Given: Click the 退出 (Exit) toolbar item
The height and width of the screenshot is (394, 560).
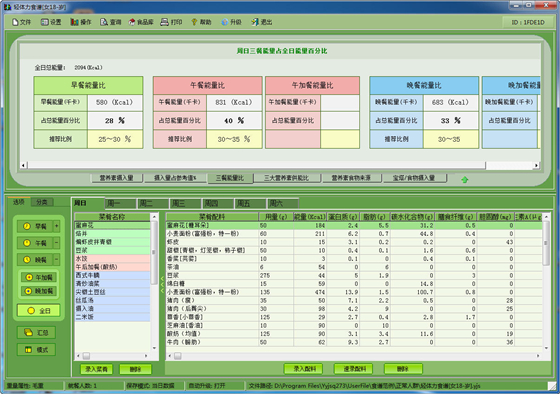Looking at the screenshot, I should pyautogui.click(x=261, y=22).
